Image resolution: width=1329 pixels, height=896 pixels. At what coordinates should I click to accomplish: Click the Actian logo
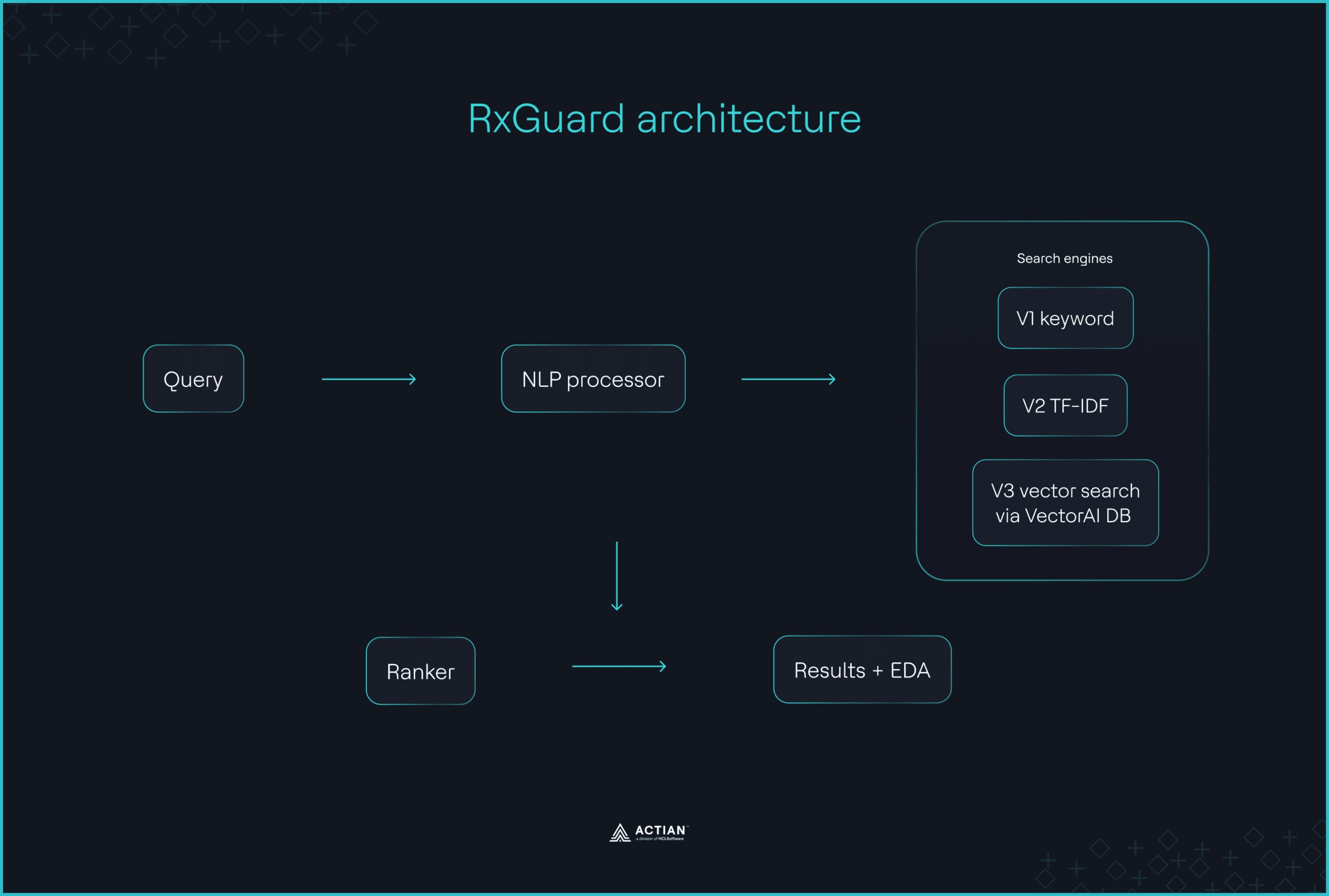[649, 833]
